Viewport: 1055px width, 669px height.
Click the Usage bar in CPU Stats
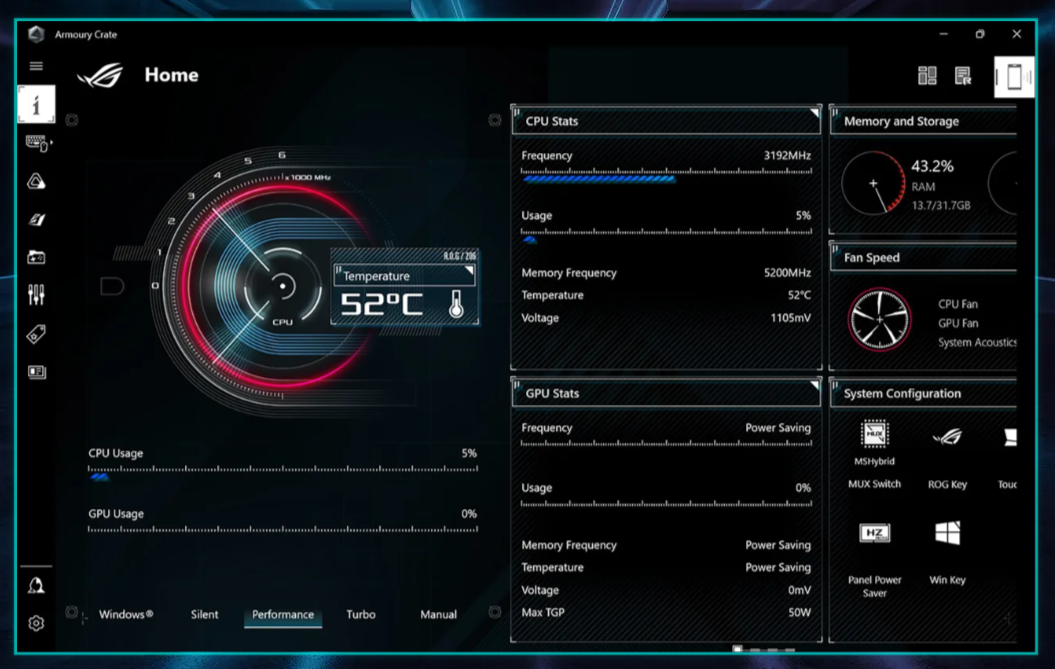click(x=666, y=235)
